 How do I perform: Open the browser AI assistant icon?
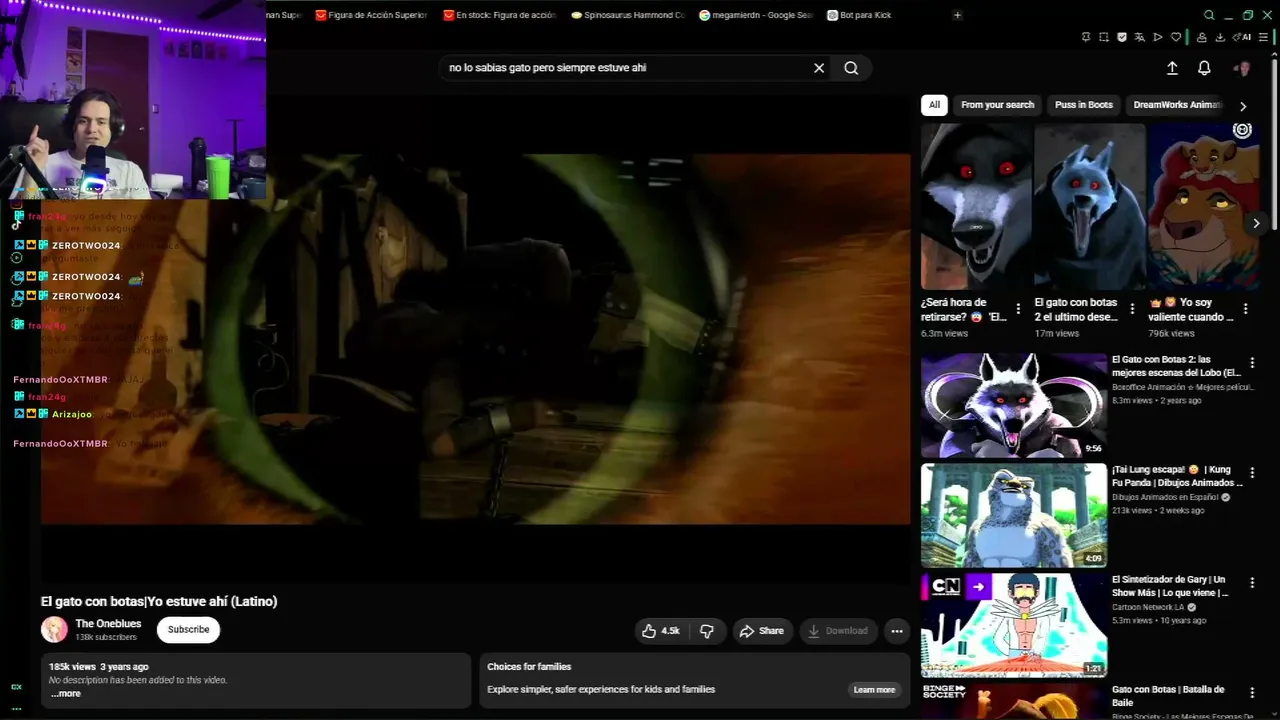pos(1243,37)
